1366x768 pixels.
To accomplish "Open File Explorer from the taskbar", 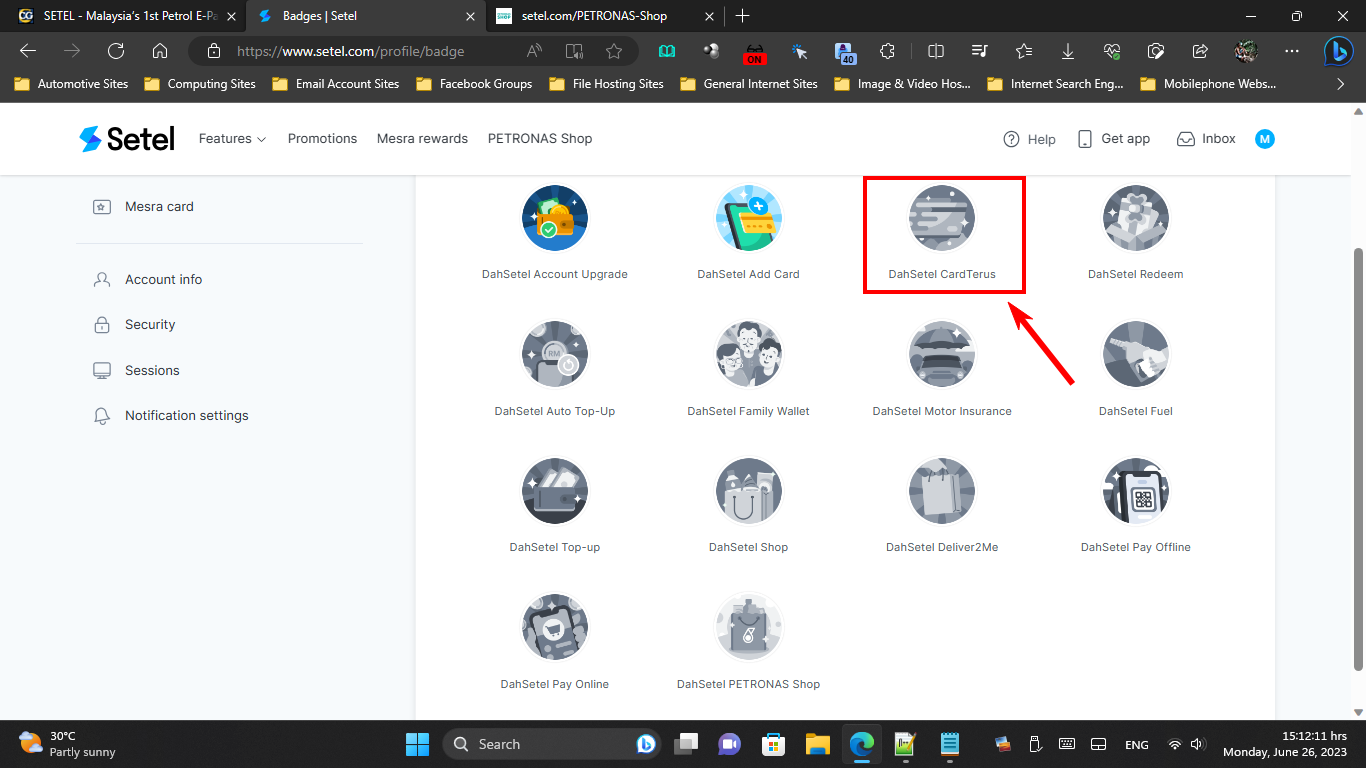I will (x=818, y=744).
